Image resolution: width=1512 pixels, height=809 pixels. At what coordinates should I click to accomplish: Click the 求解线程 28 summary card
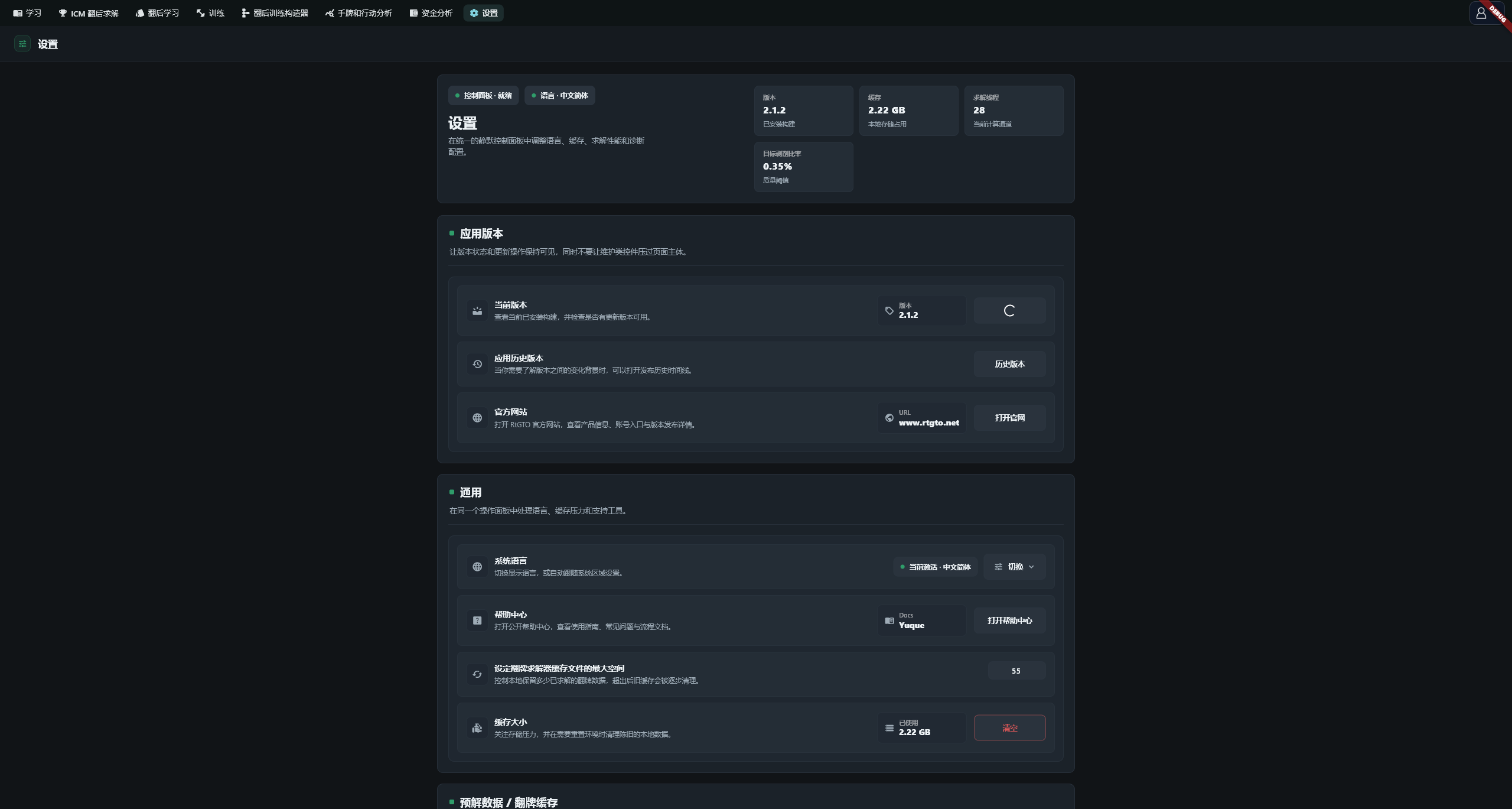pos(1014,111)
